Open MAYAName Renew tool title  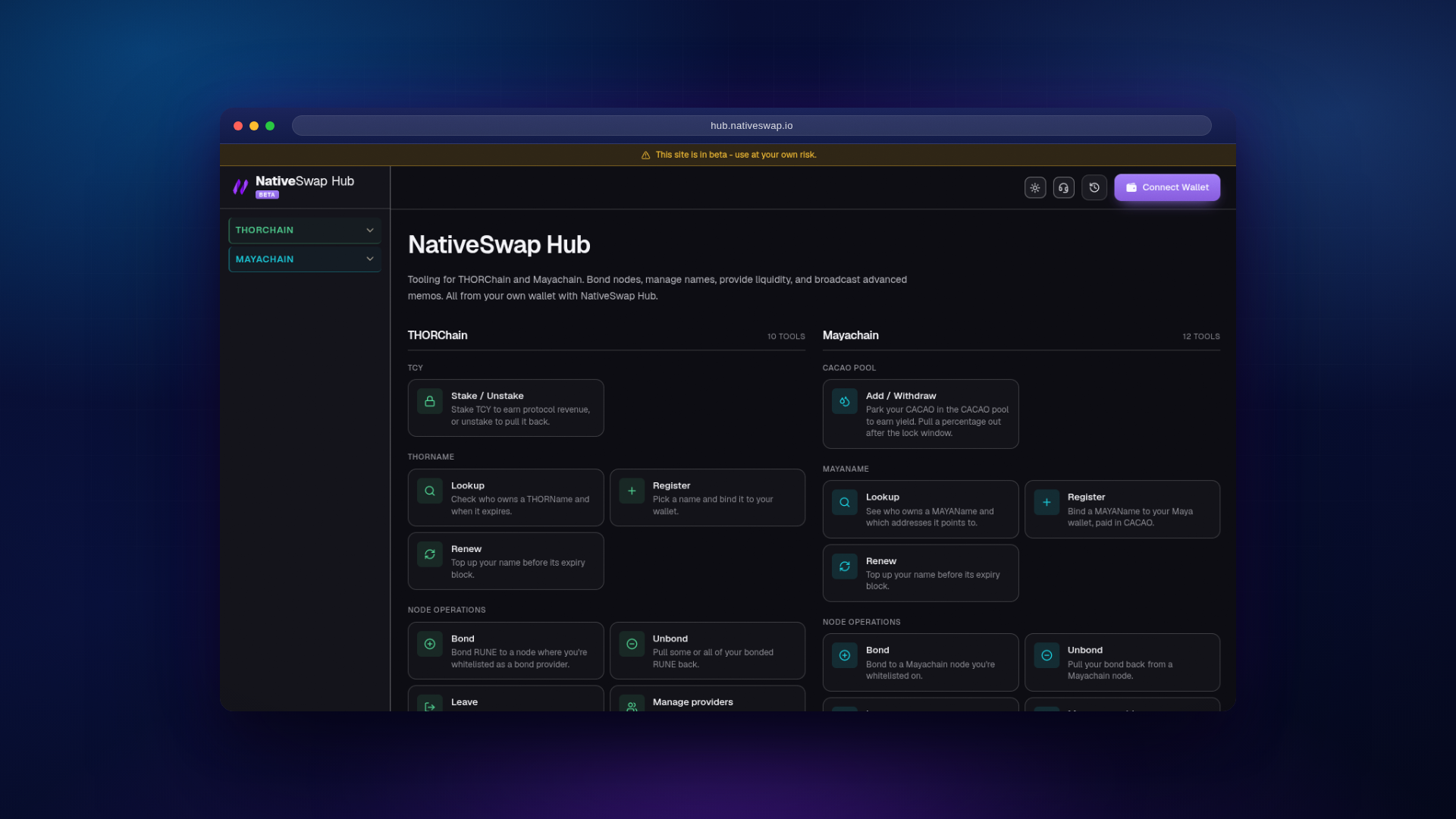[x=881, y=561]
